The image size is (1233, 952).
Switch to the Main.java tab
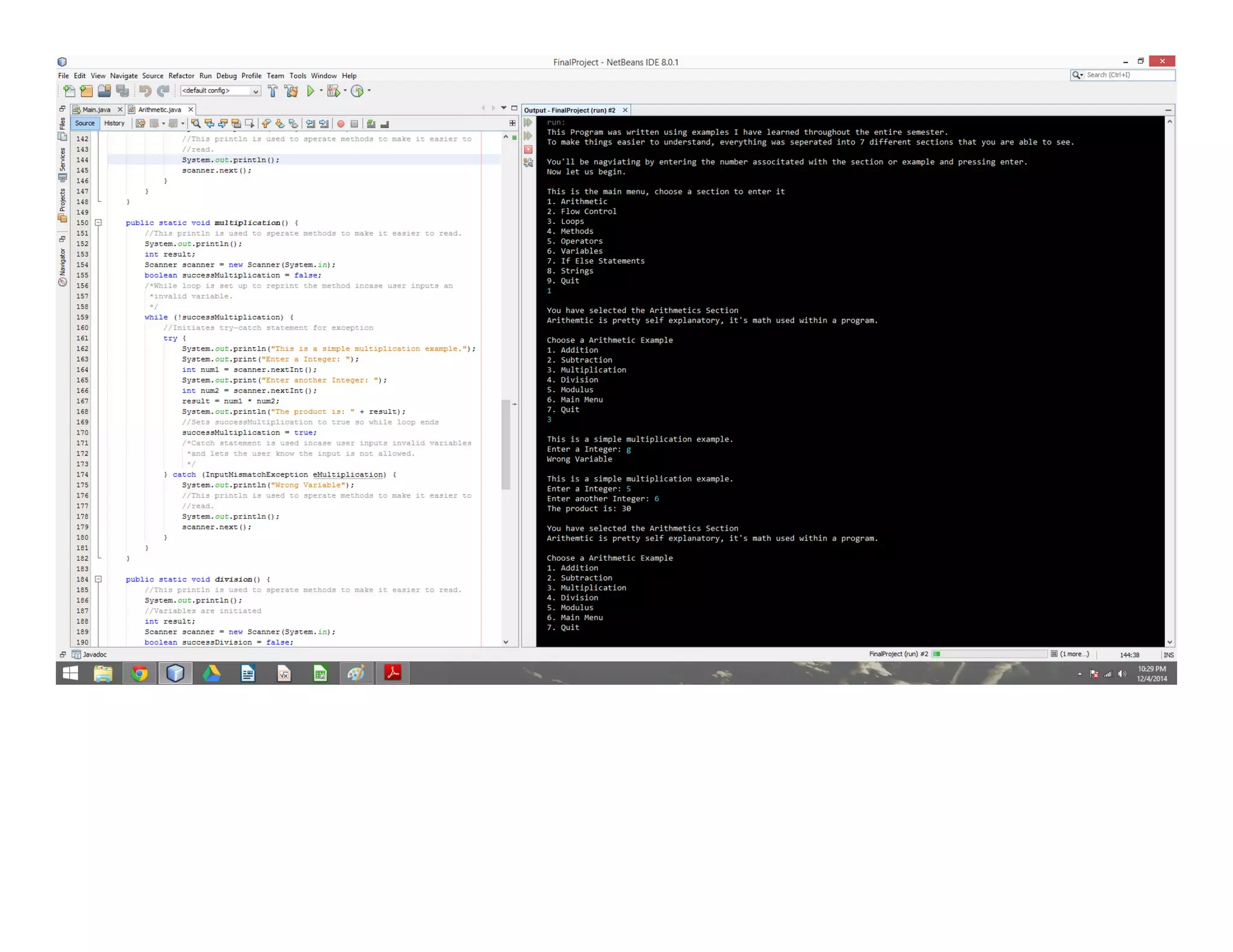96,110
